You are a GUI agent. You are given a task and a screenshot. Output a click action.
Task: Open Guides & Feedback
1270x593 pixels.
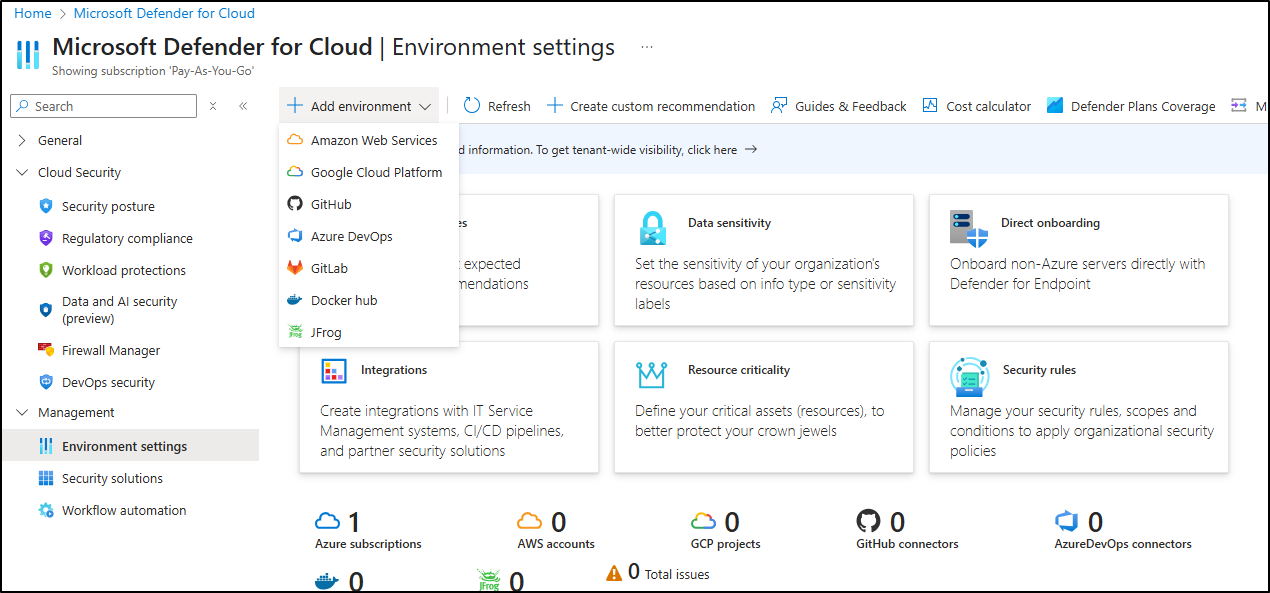[x=838, y=106]
